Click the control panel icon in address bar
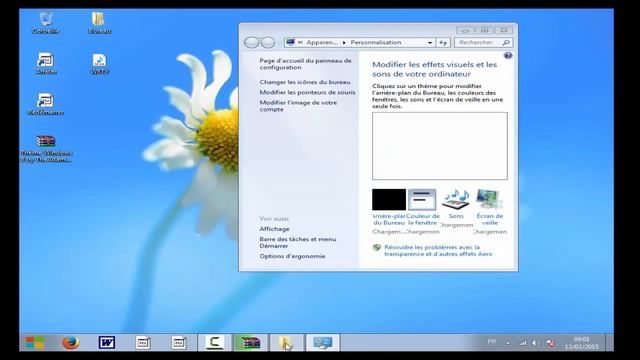 [291, 42]
